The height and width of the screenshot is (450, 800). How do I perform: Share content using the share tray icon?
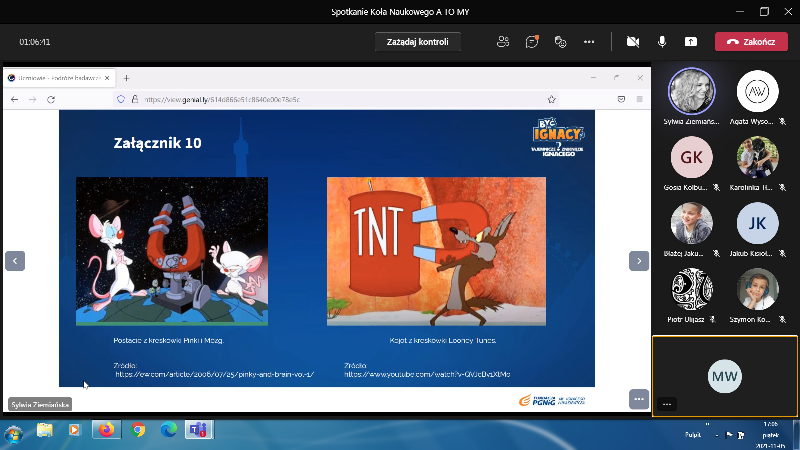691,42
